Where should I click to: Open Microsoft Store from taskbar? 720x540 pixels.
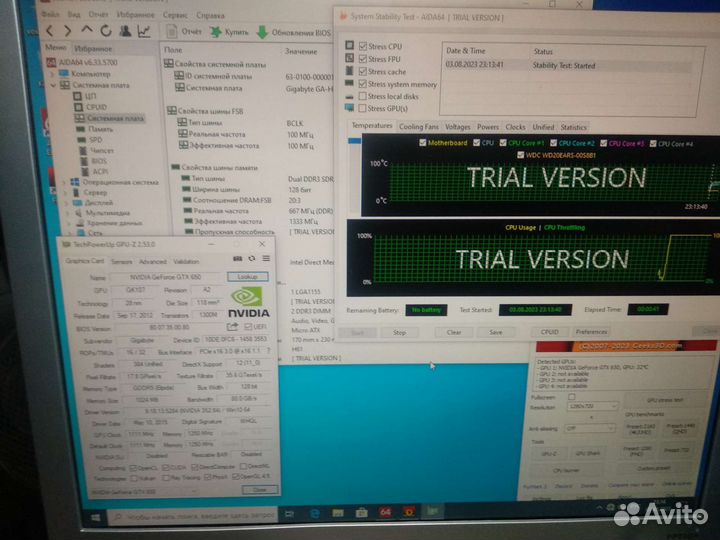[361, 512]
